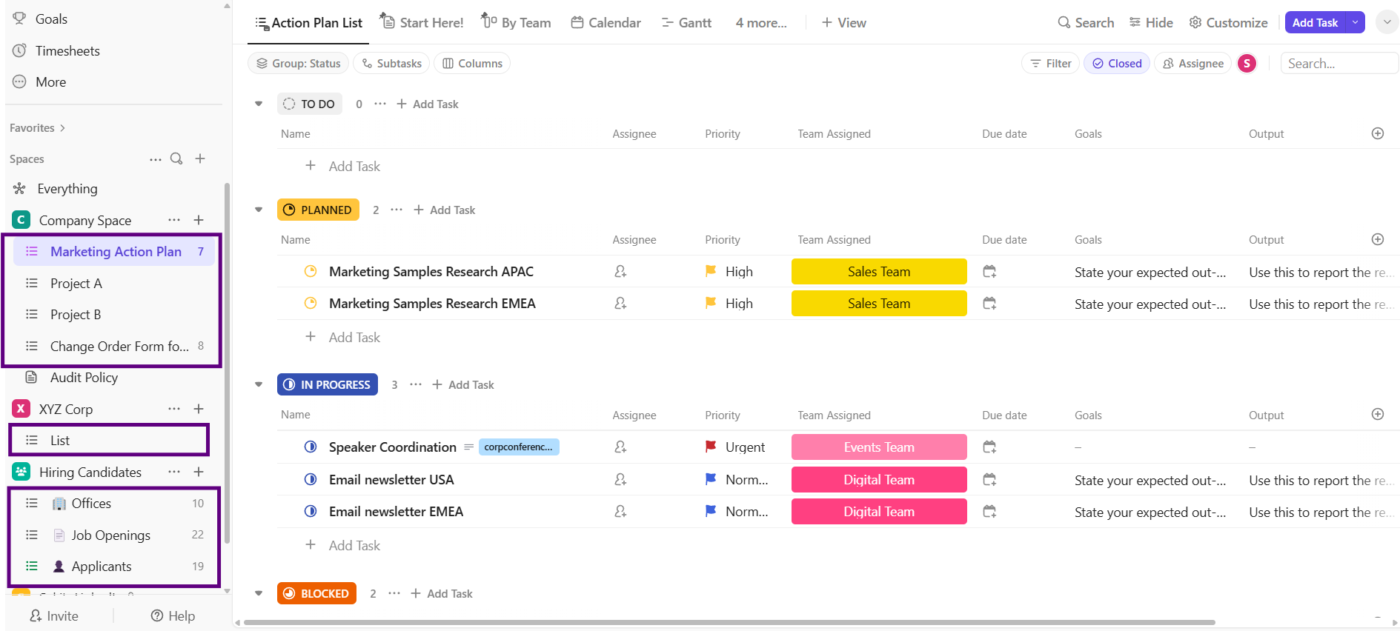Screen dimensions: 1400x631
Task: Collapse the IN PROGRESS group
Action: coord(258,384)
